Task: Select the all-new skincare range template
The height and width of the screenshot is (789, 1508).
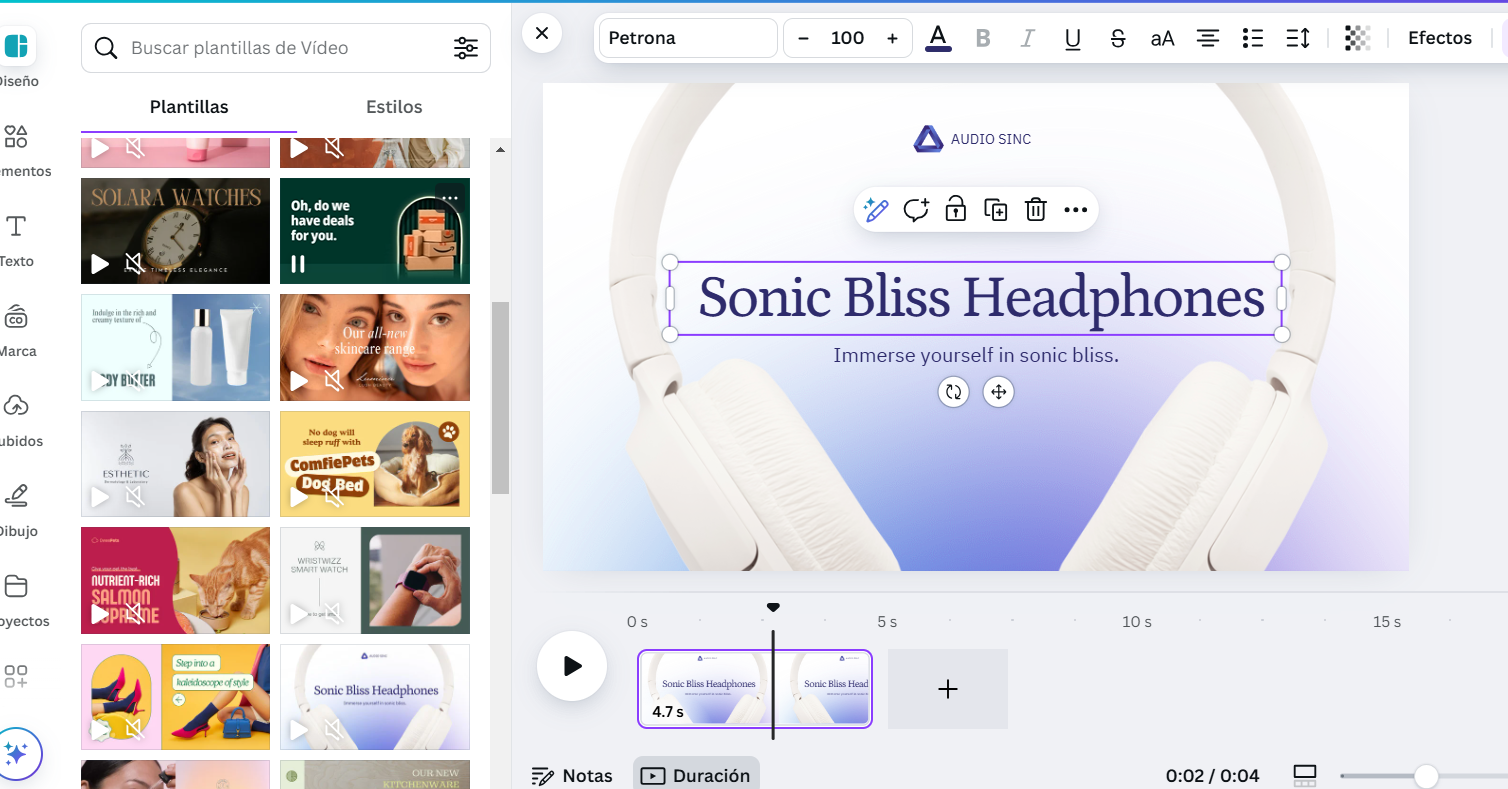Action: point(375,347)
